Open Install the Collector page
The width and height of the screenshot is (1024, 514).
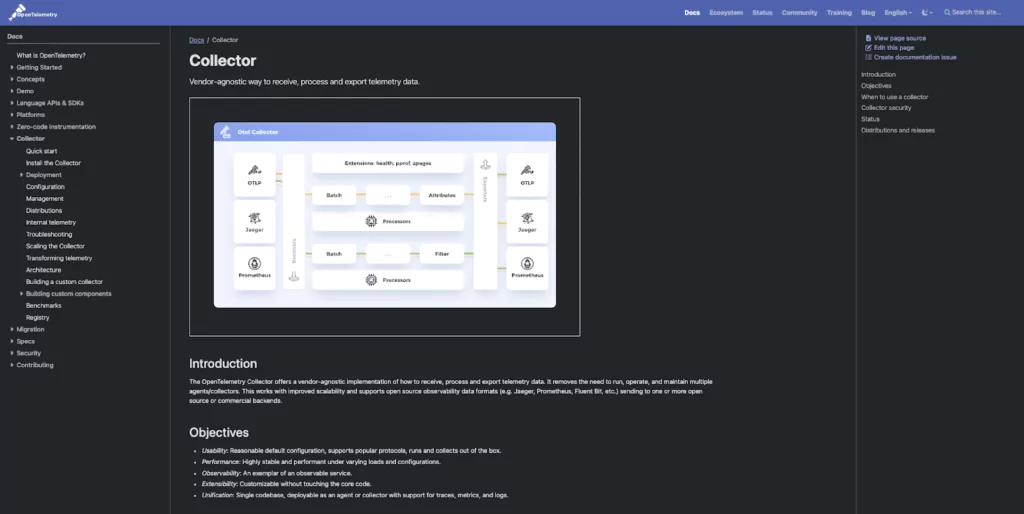pyautogui.click(x=54, y=163)
